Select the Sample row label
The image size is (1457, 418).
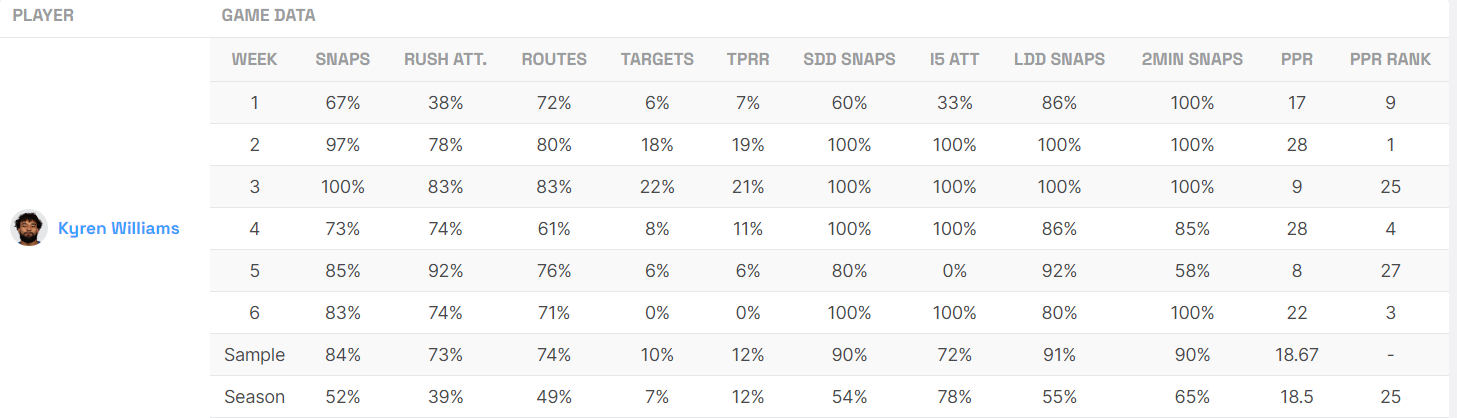pyautogui.click(x=255, y=355)
